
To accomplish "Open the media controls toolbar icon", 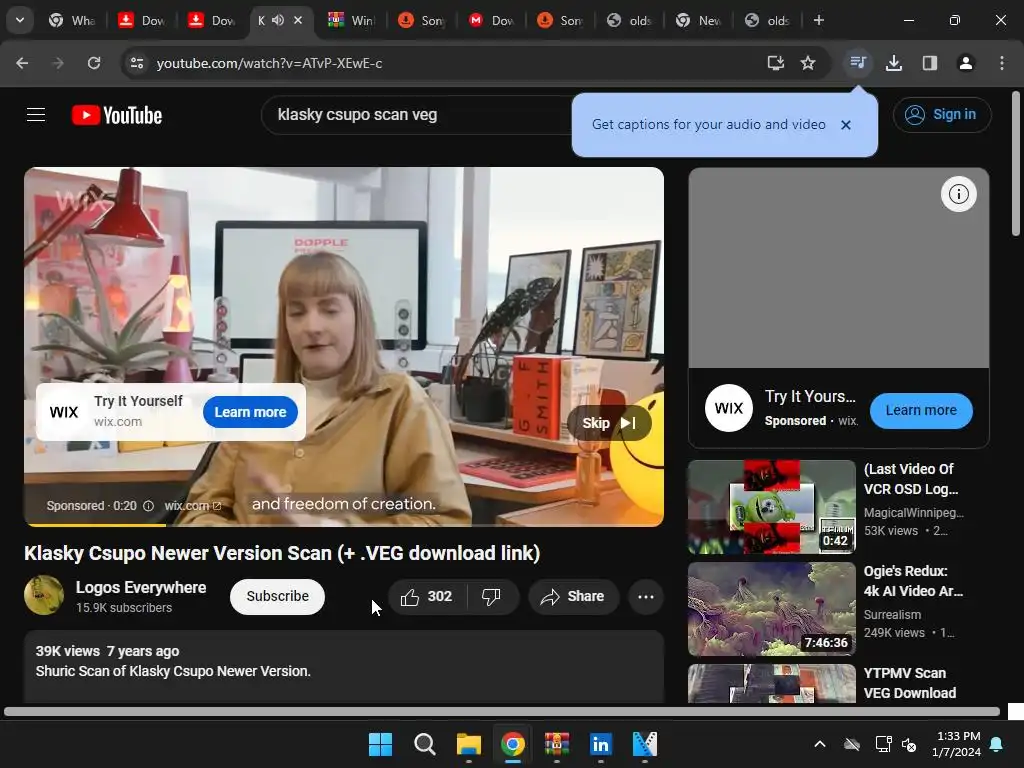I will [857, 63].
